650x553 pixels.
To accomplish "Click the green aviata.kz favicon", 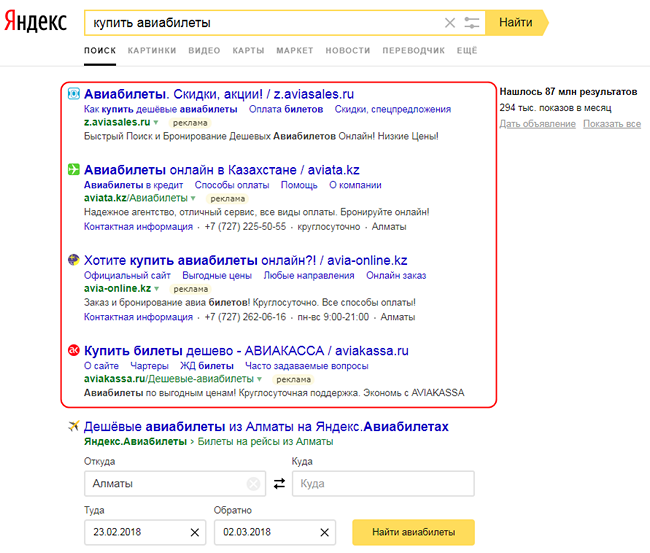I will point(73,170).
